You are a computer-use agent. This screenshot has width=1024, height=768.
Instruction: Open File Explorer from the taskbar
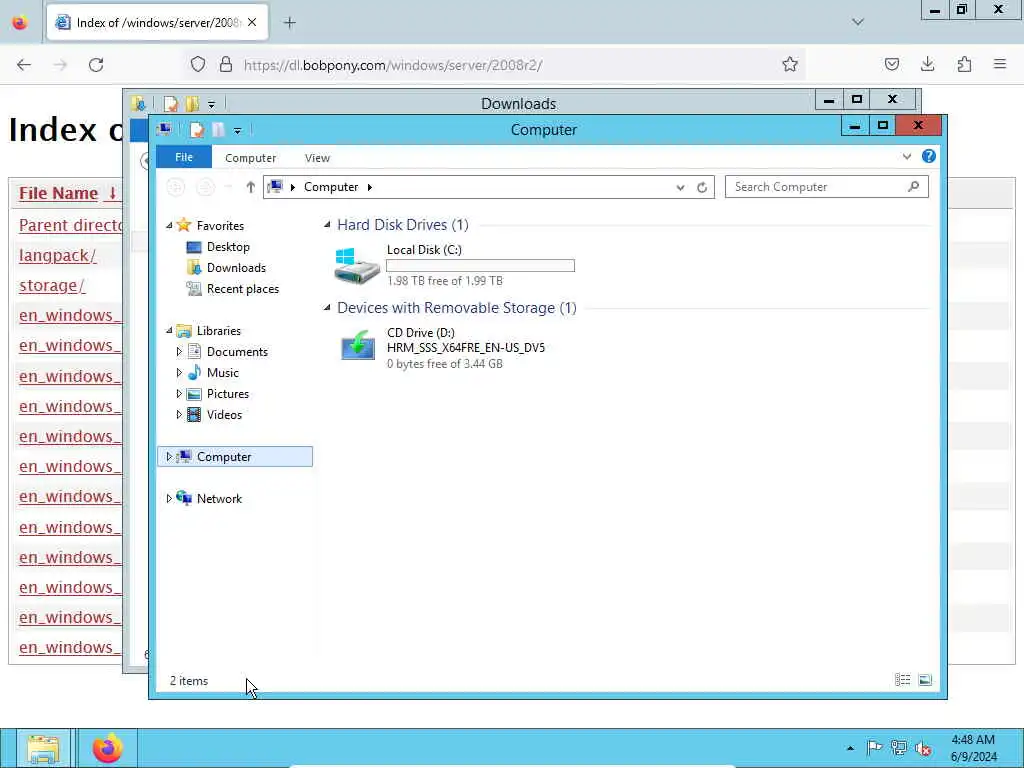click(43, 748)
